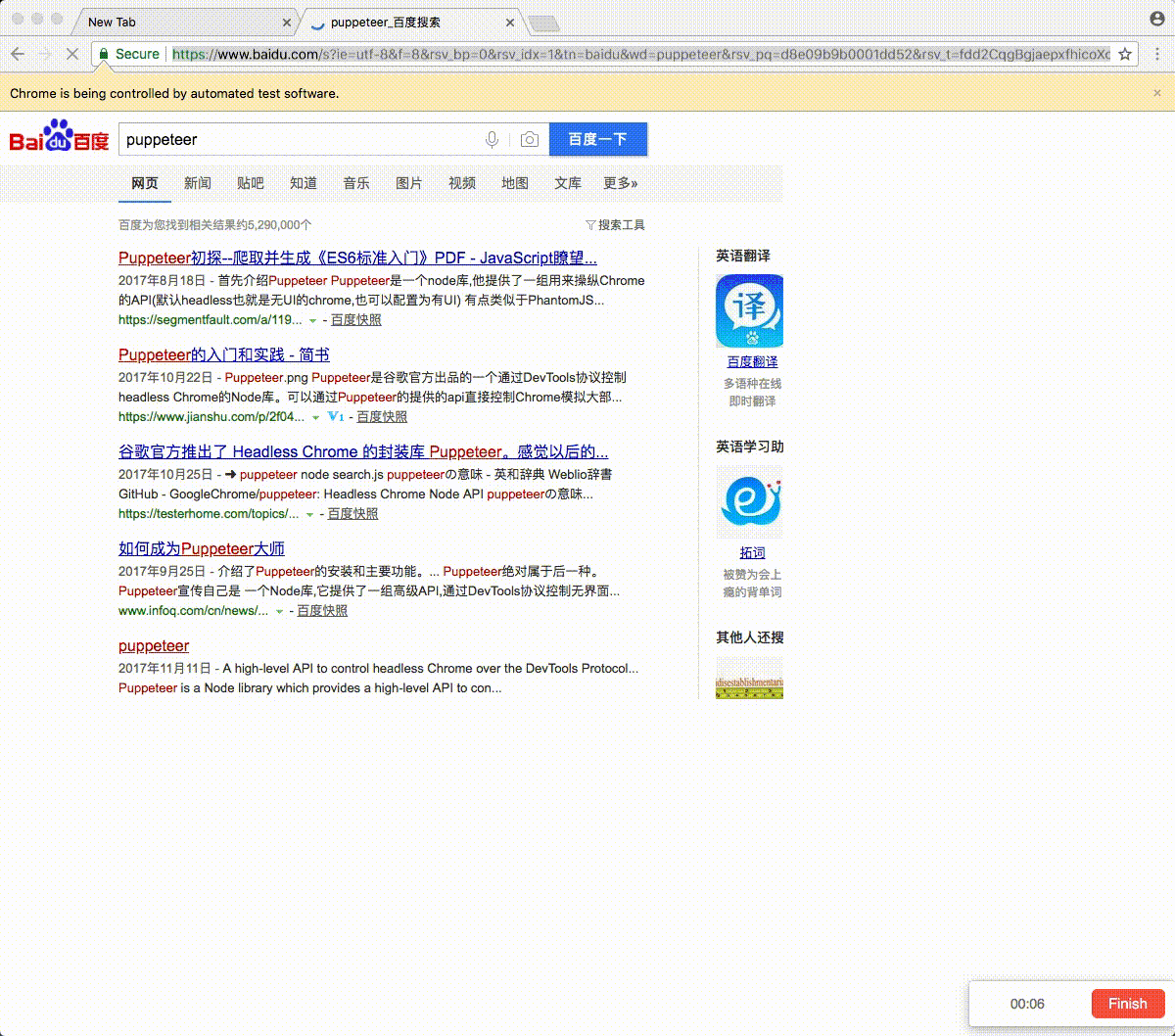The height and width of the screenshot is (1036, 1175).
Task: Open 搜索工具 filter options
Action: [615, 225]
